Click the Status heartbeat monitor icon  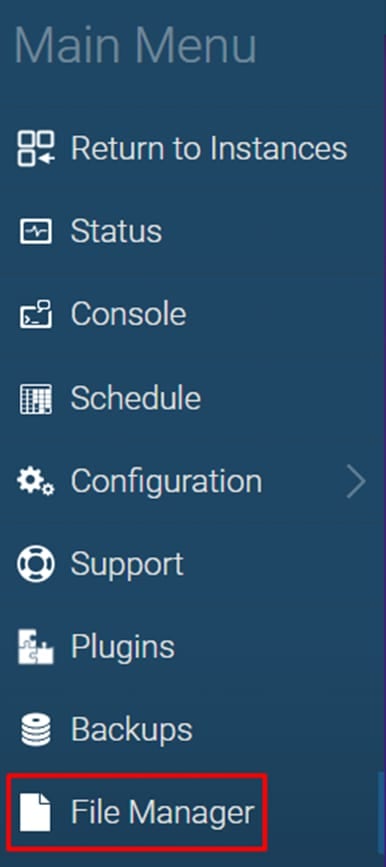[36, 231]
